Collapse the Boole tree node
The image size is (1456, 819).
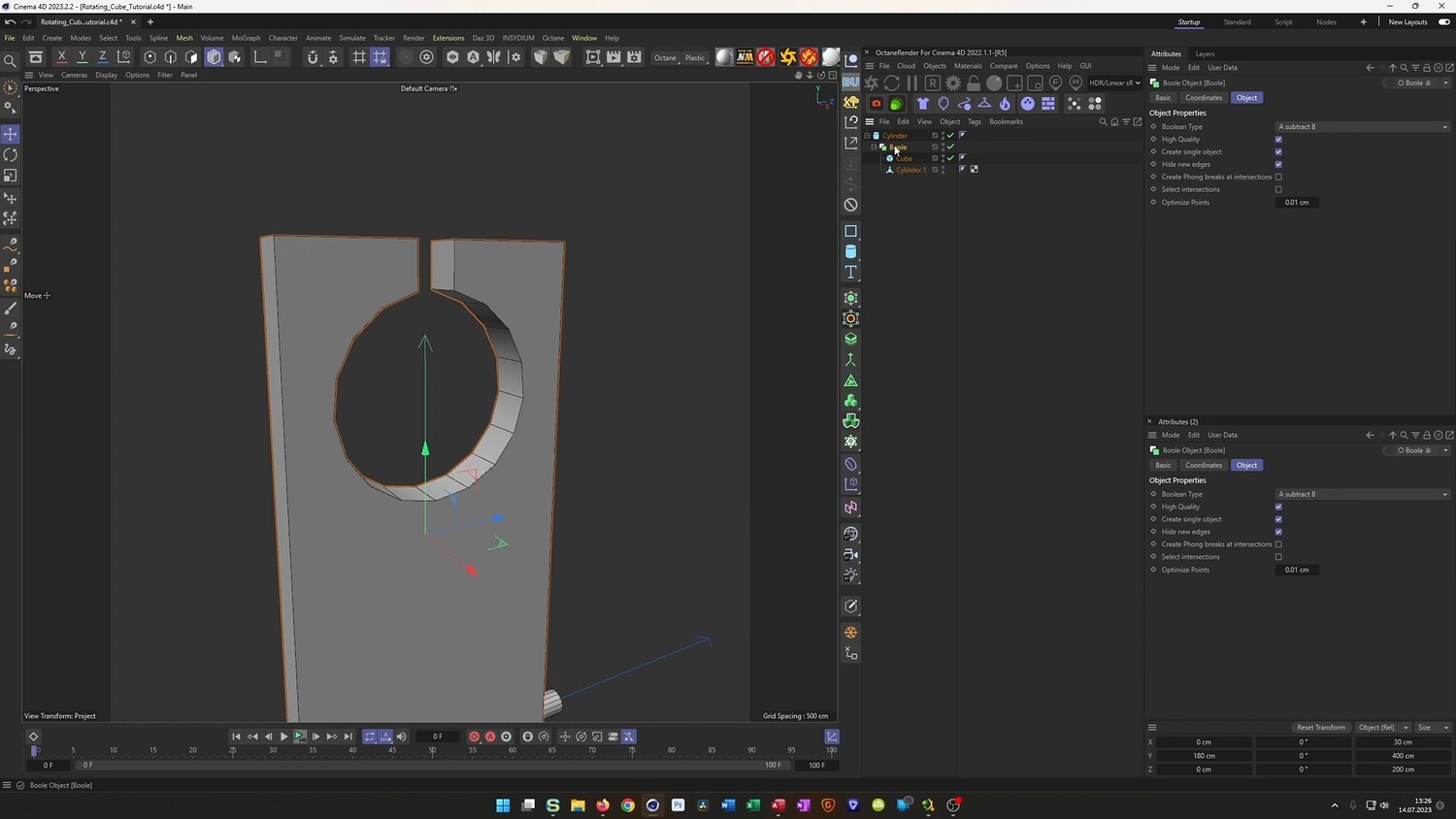tap(874, 147)
